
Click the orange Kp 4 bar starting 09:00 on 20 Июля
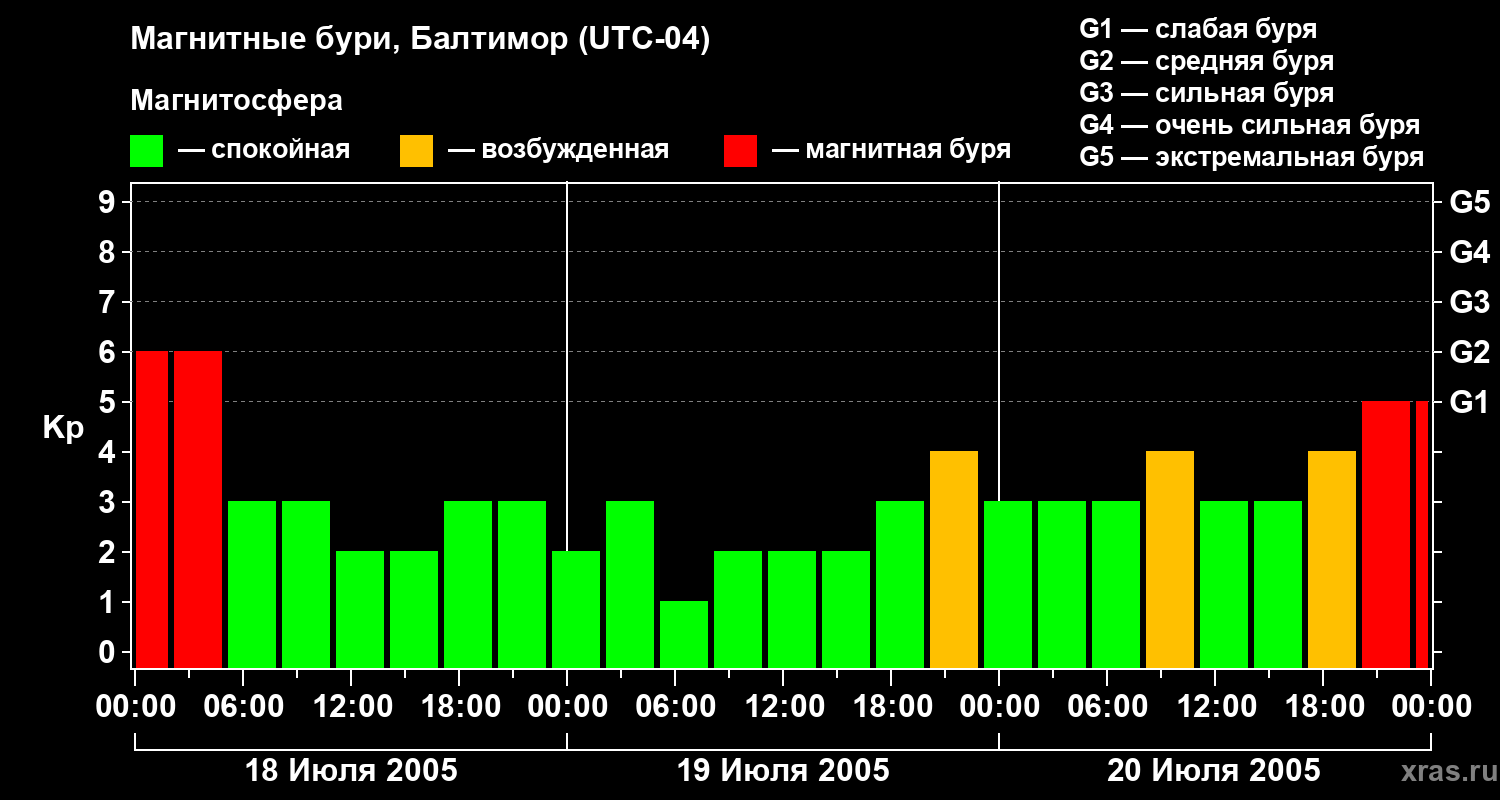(1170, 560)
